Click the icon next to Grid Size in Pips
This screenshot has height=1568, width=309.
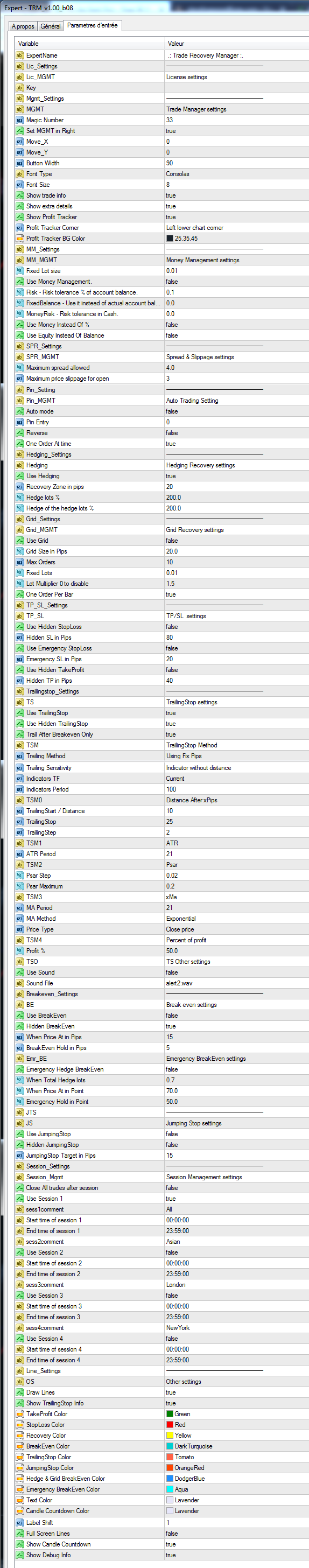tap(19, 551)
